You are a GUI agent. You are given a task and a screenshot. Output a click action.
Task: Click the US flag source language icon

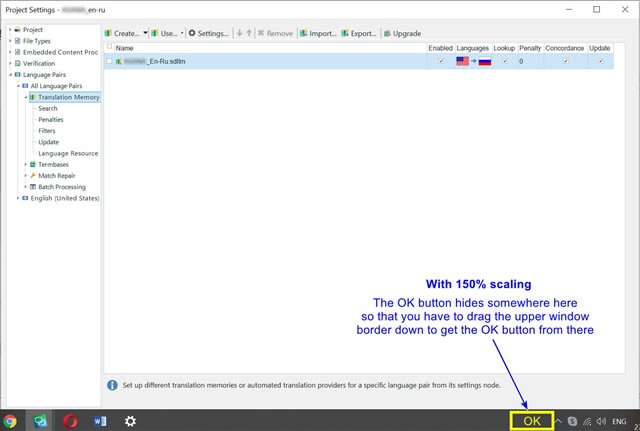tap(462, 61)
